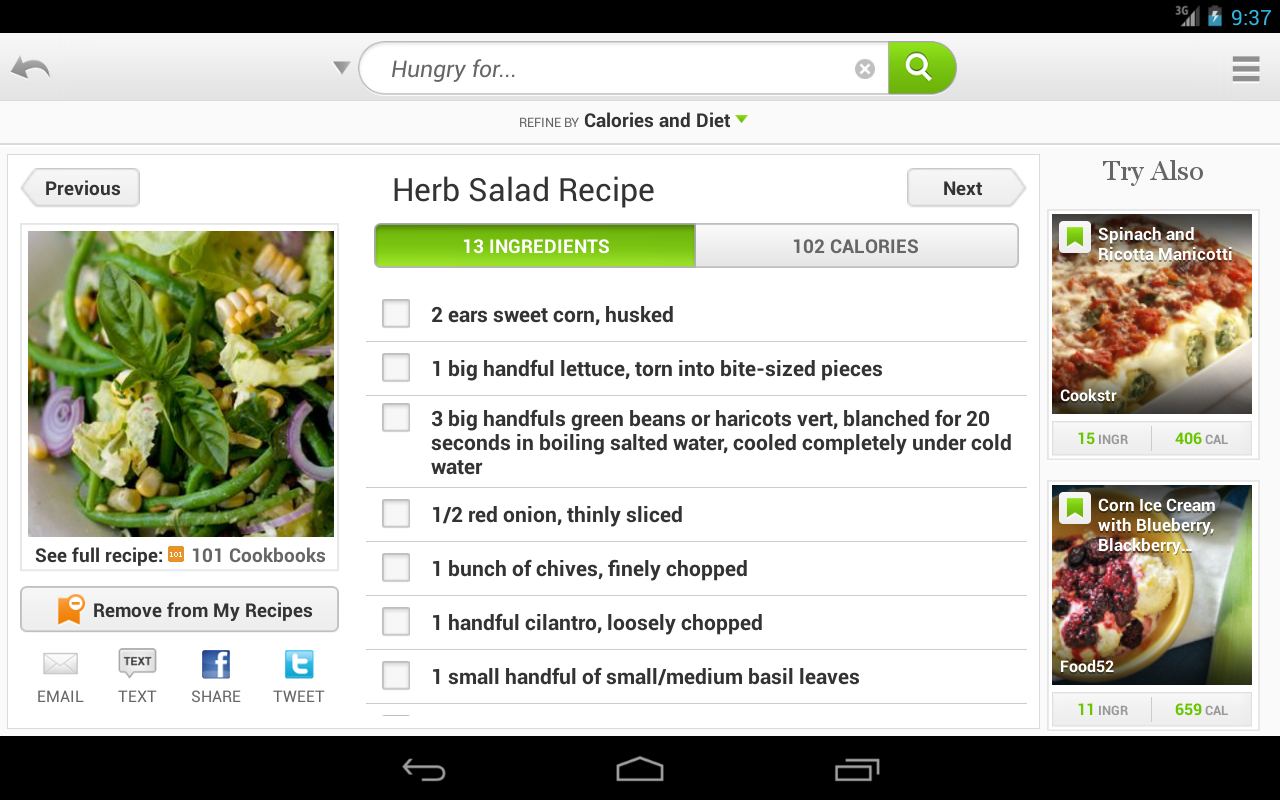The image size is (1280, 800).
Task: Expand the Calories and Diet refine dropdown
Action: [666, 120]
